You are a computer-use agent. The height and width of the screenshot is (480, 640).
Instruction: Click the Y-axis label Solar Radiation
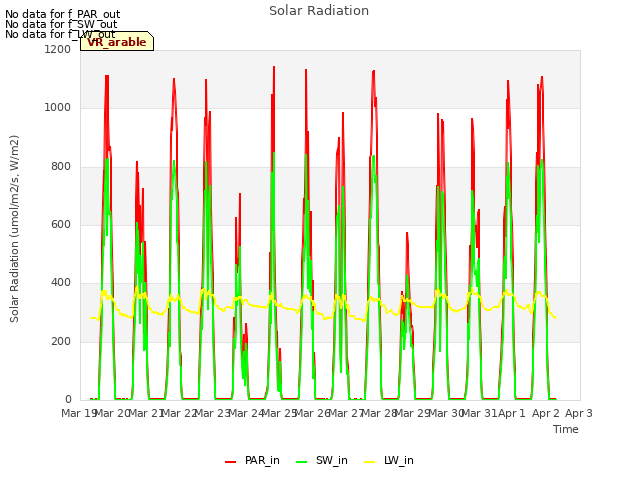[x=14, y=229]
